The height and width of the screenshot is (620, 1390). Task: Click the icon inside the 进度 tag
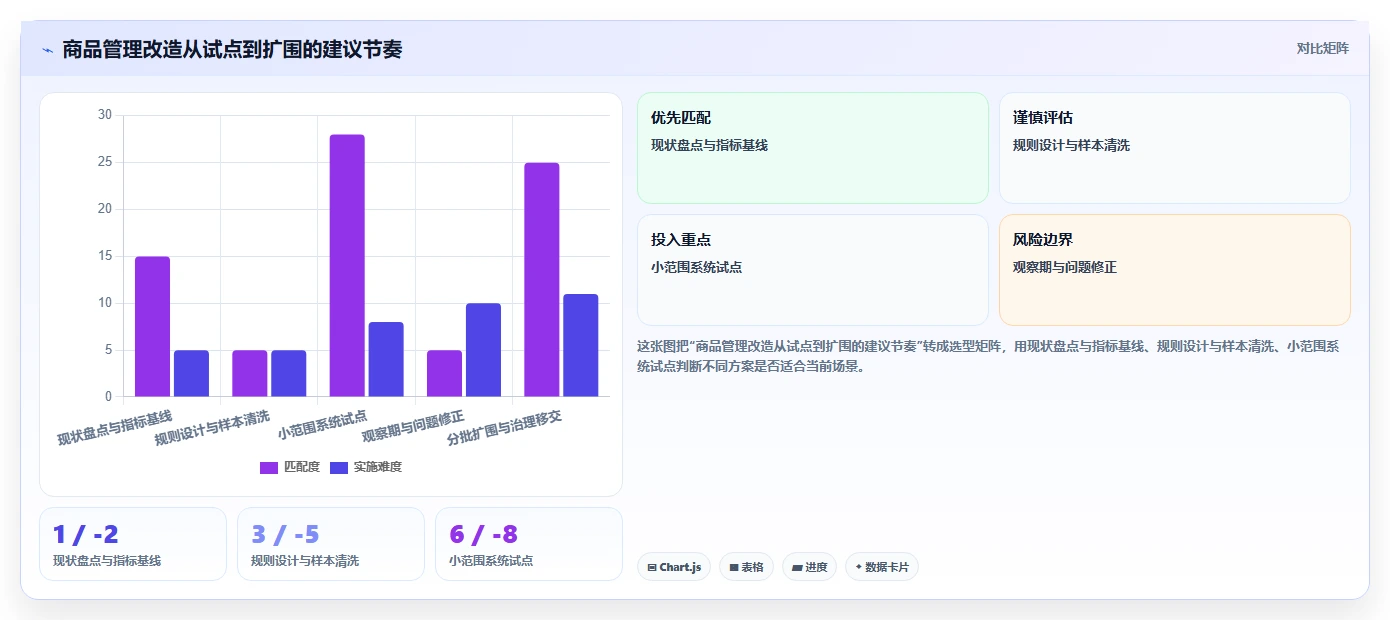pos(797,567)
